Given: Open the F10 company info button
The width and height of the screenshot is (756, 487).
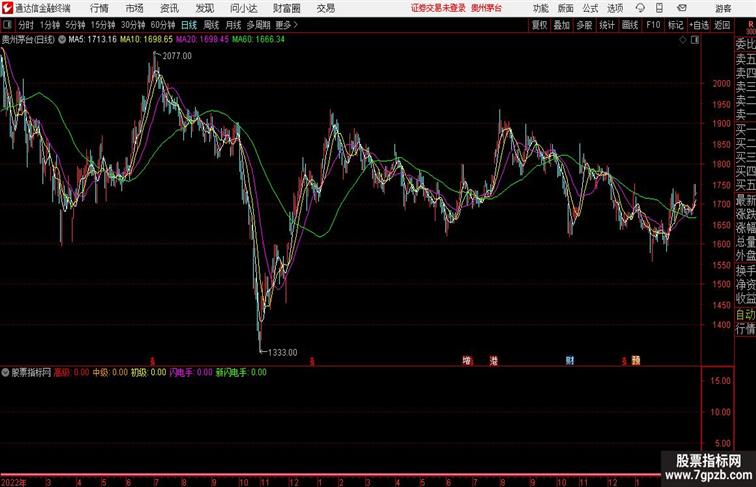Looking at the screenshot, I should click(x=653, y=25).
